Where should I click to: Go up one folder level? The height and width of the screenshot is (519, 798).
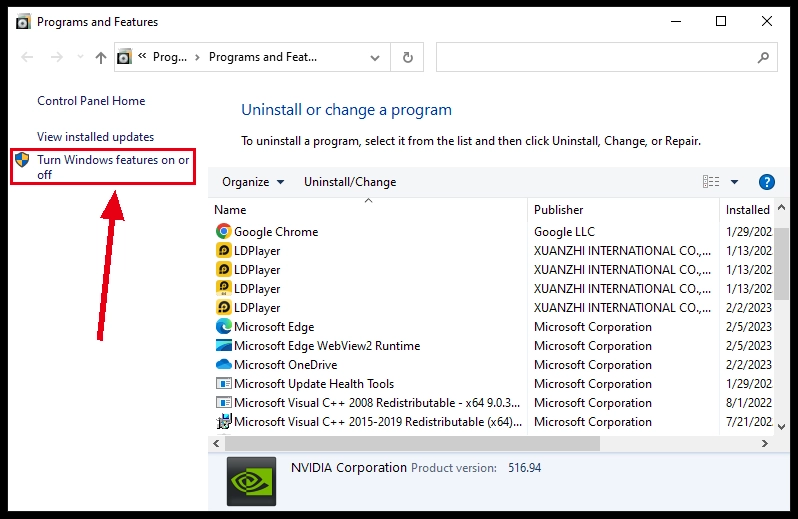[x=101, y=57]
